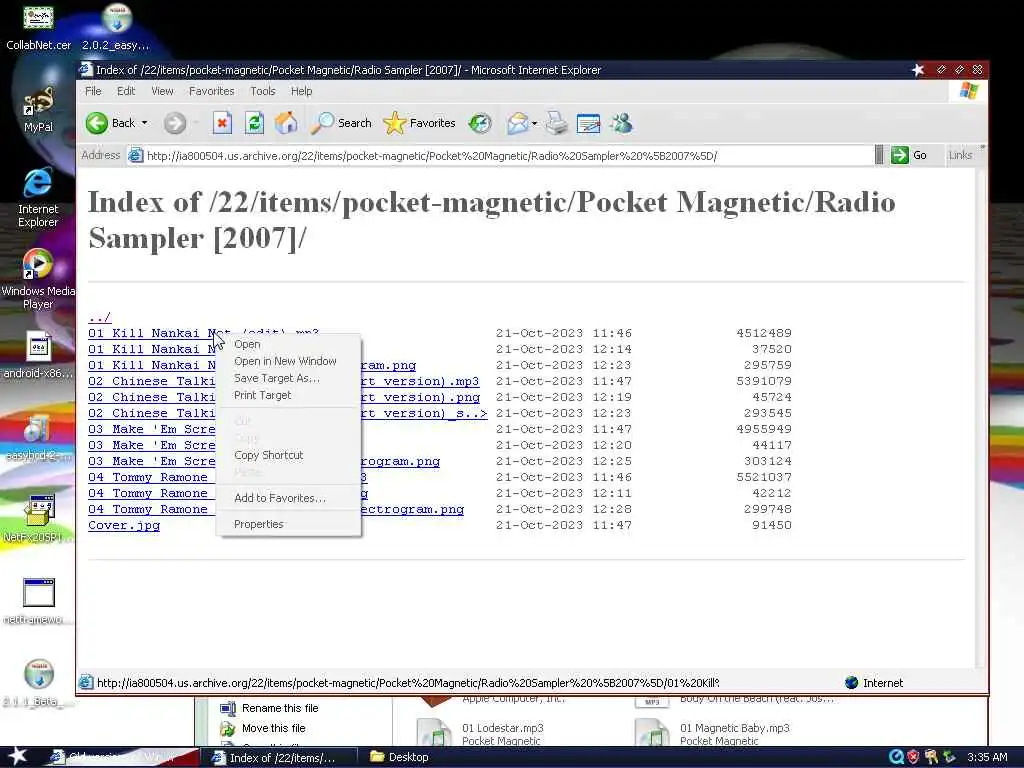Click the star icon in IE title bar
Viewport: 1024px width, 768px height.
click(918, 70)
